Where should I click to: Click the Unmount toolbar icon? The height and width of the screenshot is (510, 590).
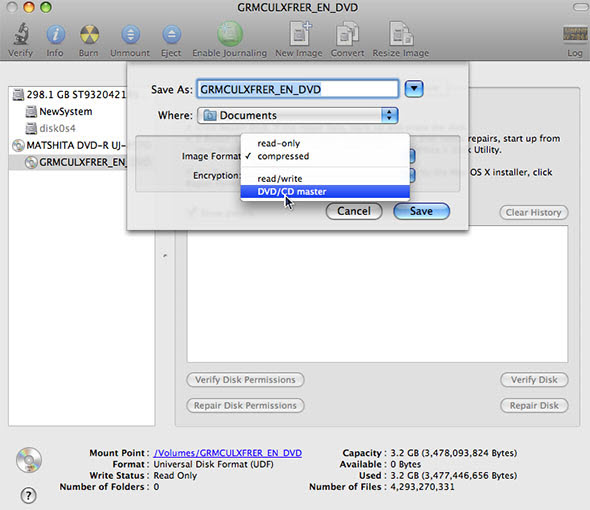130,34
